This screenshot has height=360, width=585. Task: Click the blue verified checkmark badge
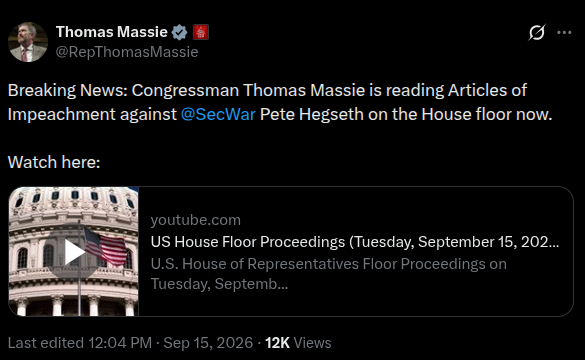(x=179, y=32)
